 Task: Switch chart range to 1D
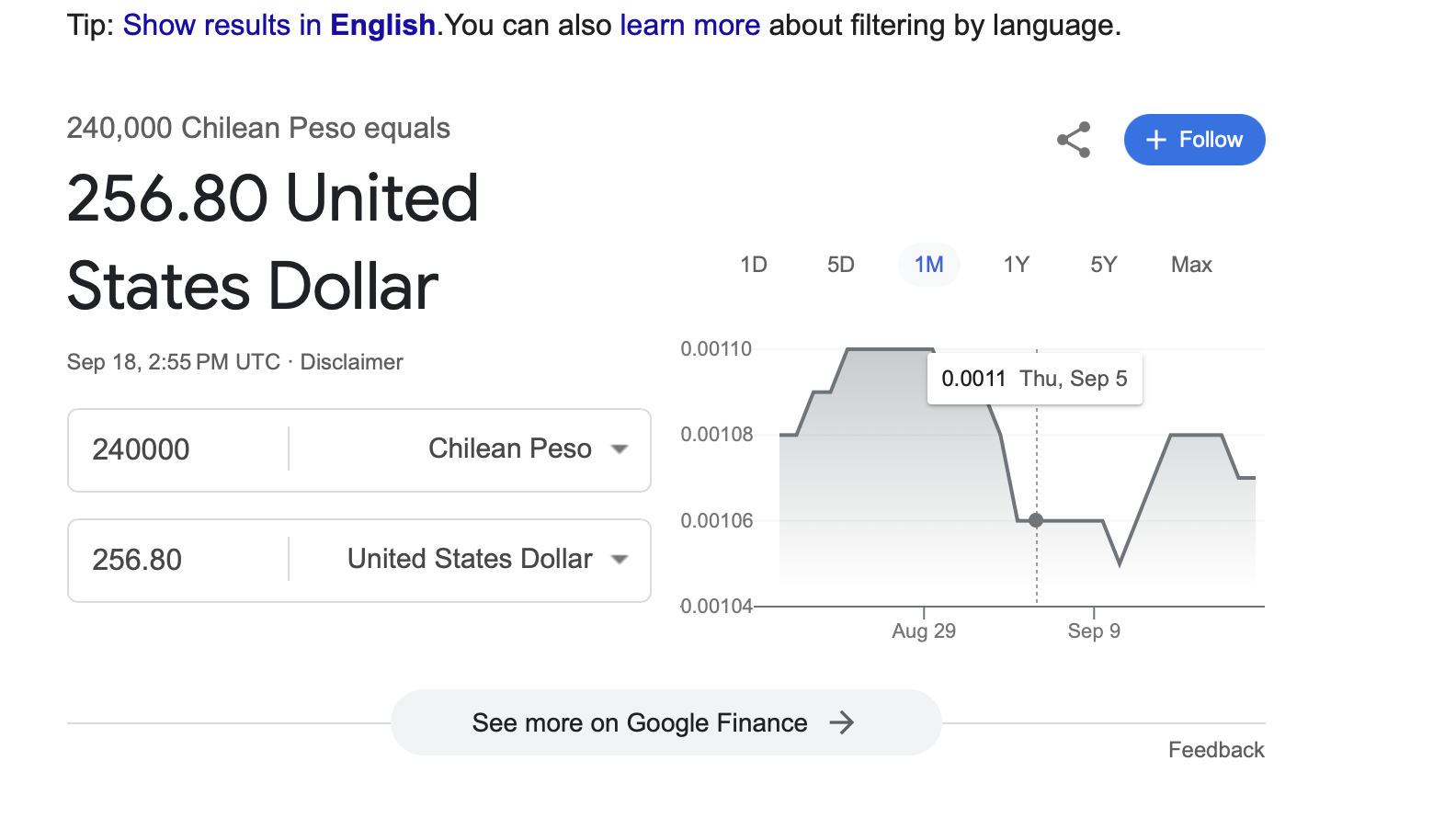[754, 265]
